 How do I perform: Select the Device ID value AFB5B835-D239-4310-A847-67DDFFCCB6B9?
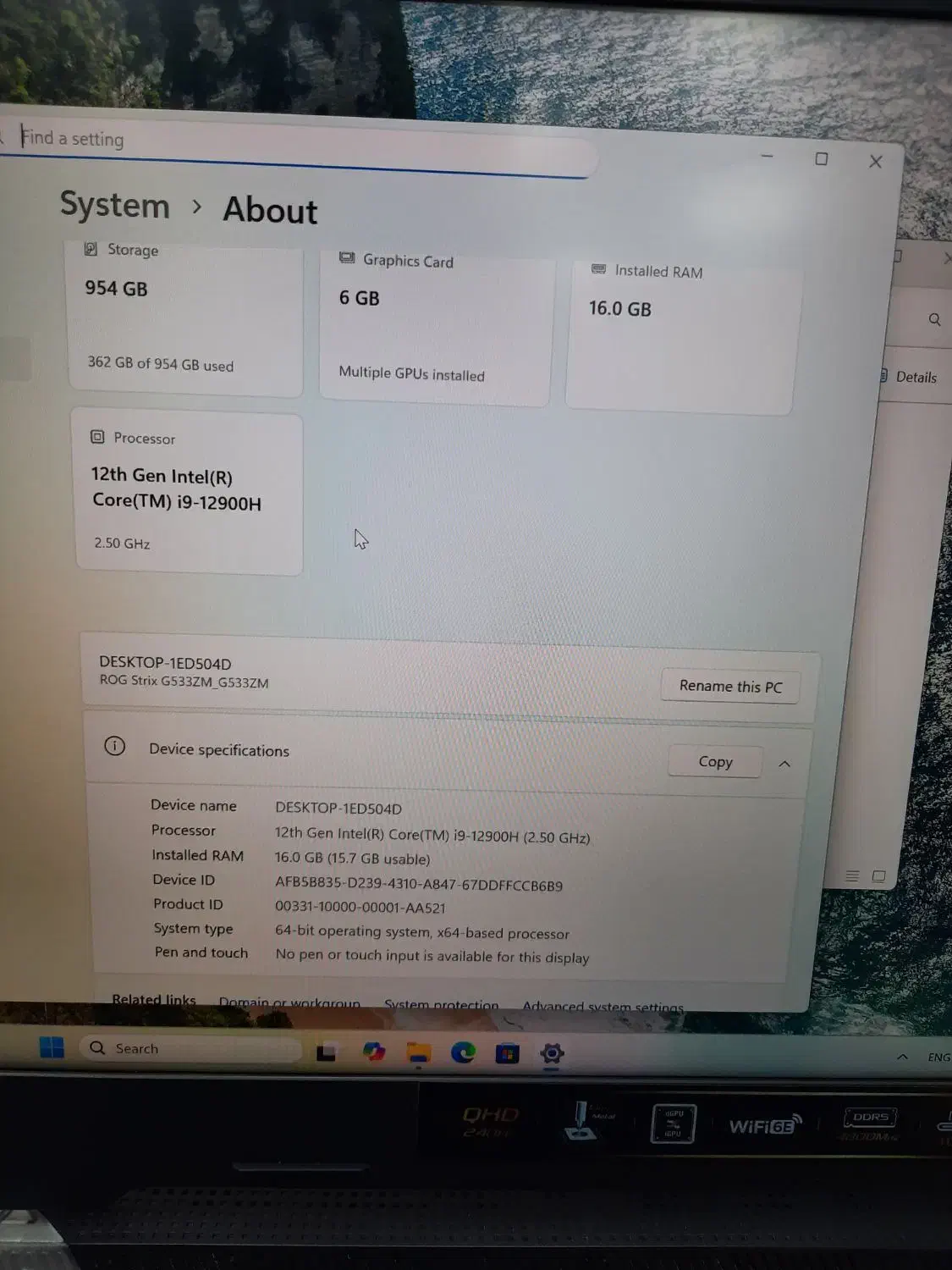418,884
